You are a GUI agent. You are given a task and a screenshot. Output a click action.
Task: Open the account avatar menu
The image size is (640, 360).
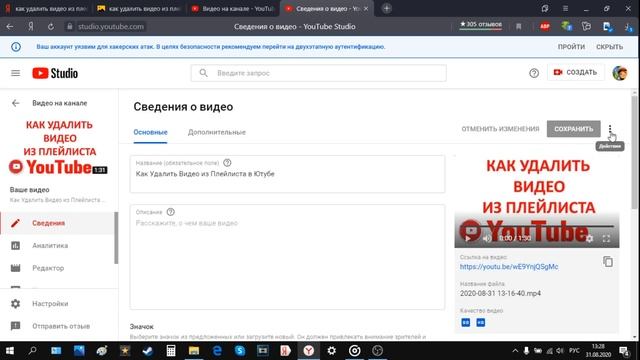click(620, 73)
